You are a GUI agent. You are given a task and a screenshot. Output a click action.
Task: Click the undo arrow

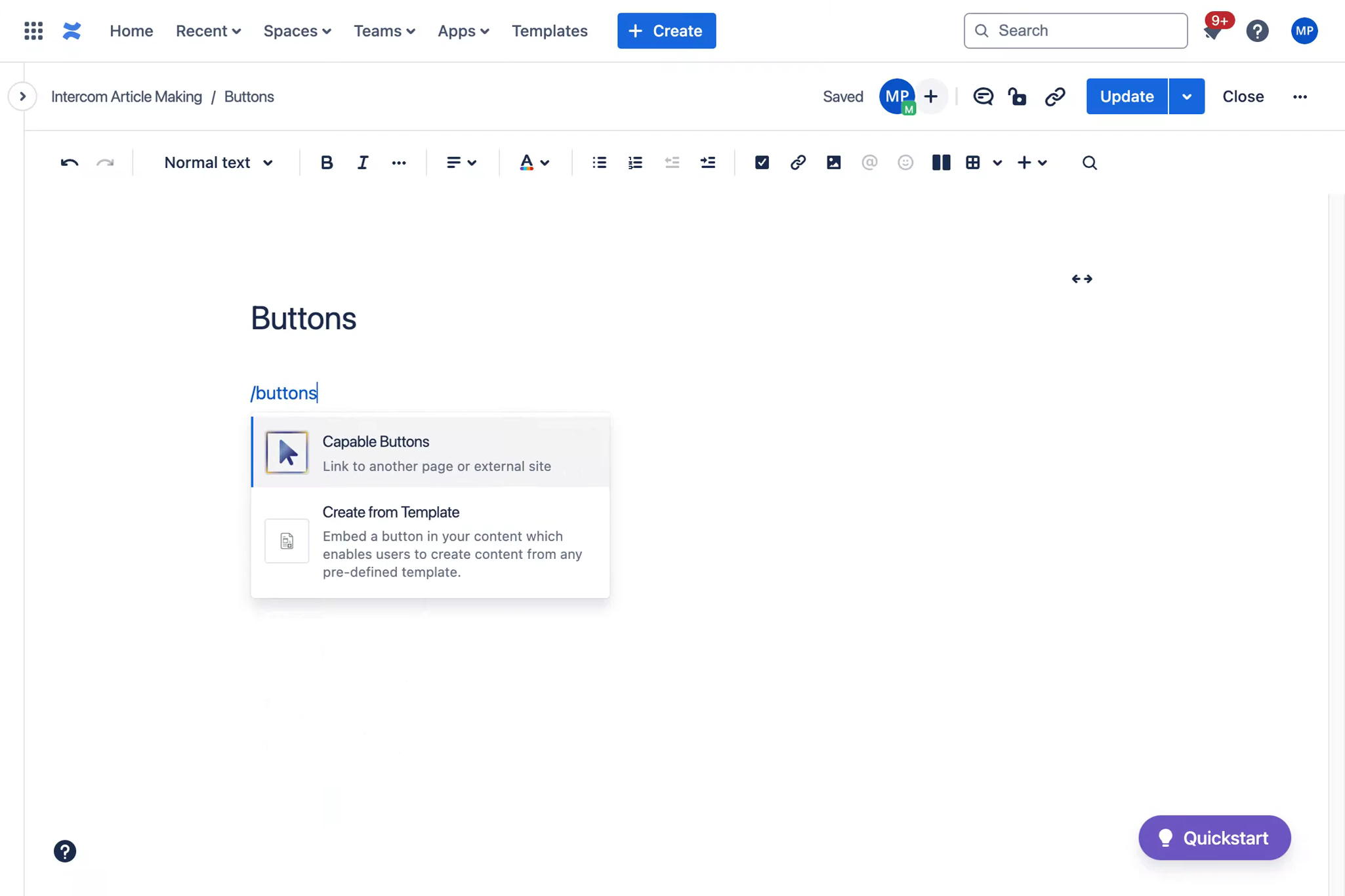[x=70, y=163]
